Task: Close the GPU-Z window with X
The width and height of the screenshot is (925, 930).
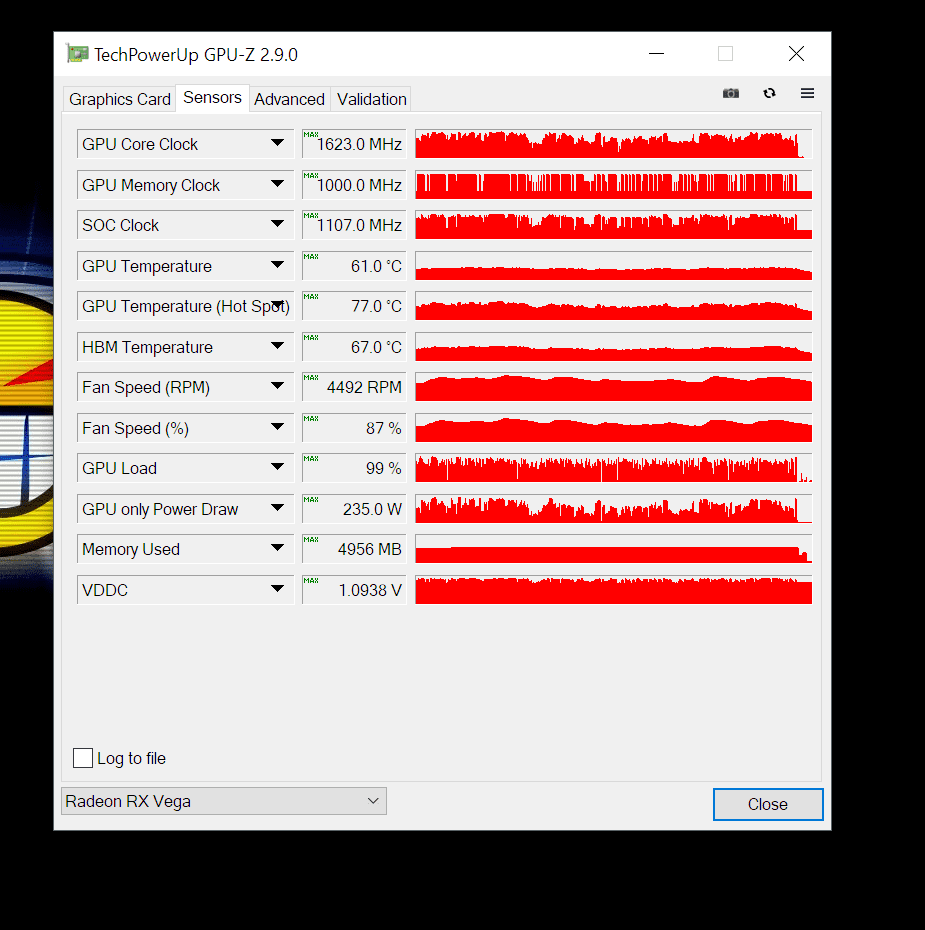Action: tap(796, 54)
